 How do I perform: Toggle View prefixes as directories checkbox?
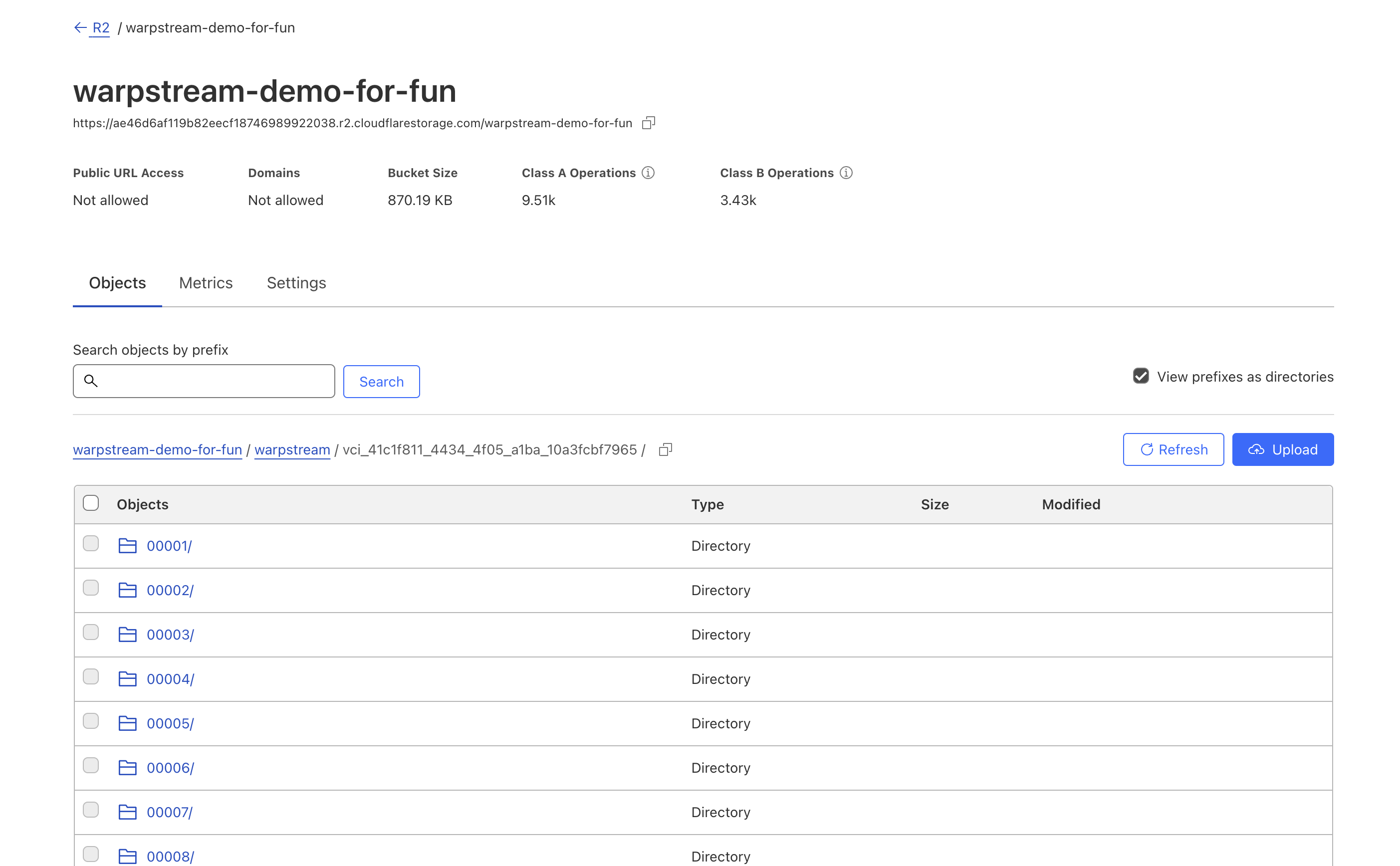[x=1141, y=376]
